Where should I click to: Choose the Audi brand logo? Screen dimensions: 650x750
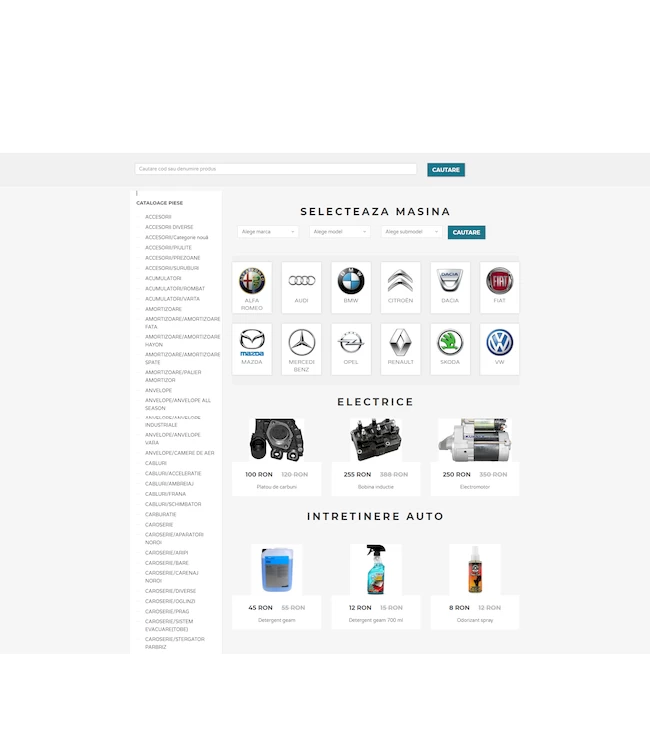(301, 281)
